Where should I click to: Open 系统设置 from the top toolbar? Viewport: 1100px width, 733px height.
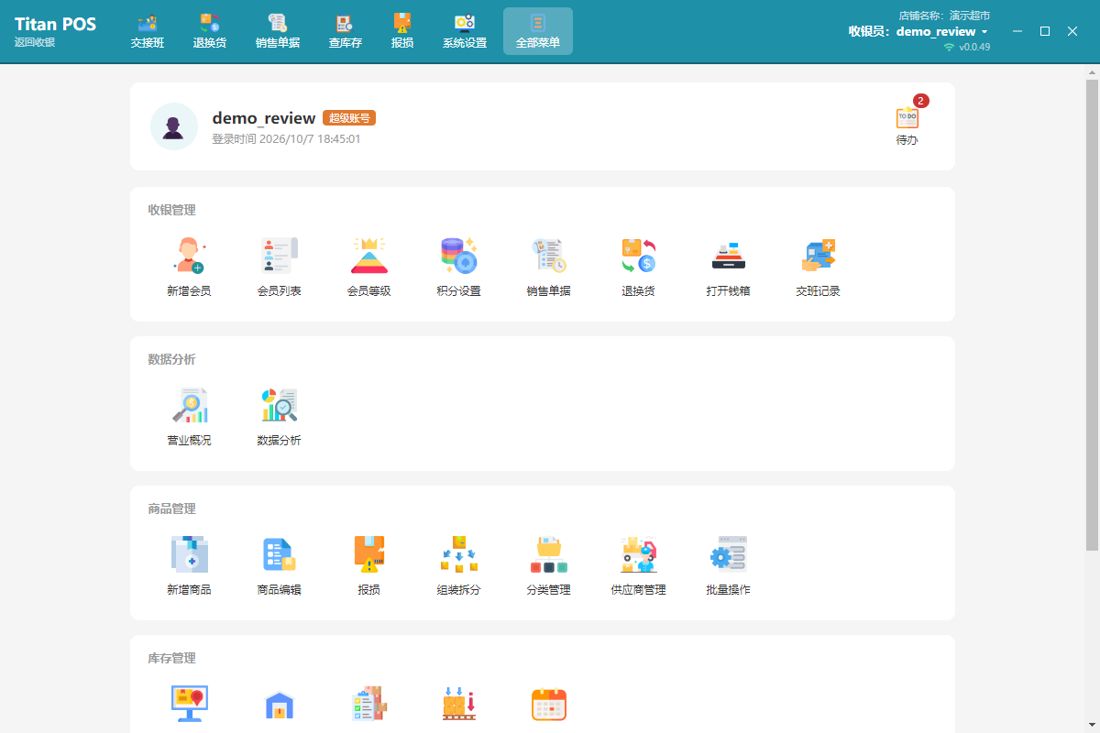(x=464, y=32)
